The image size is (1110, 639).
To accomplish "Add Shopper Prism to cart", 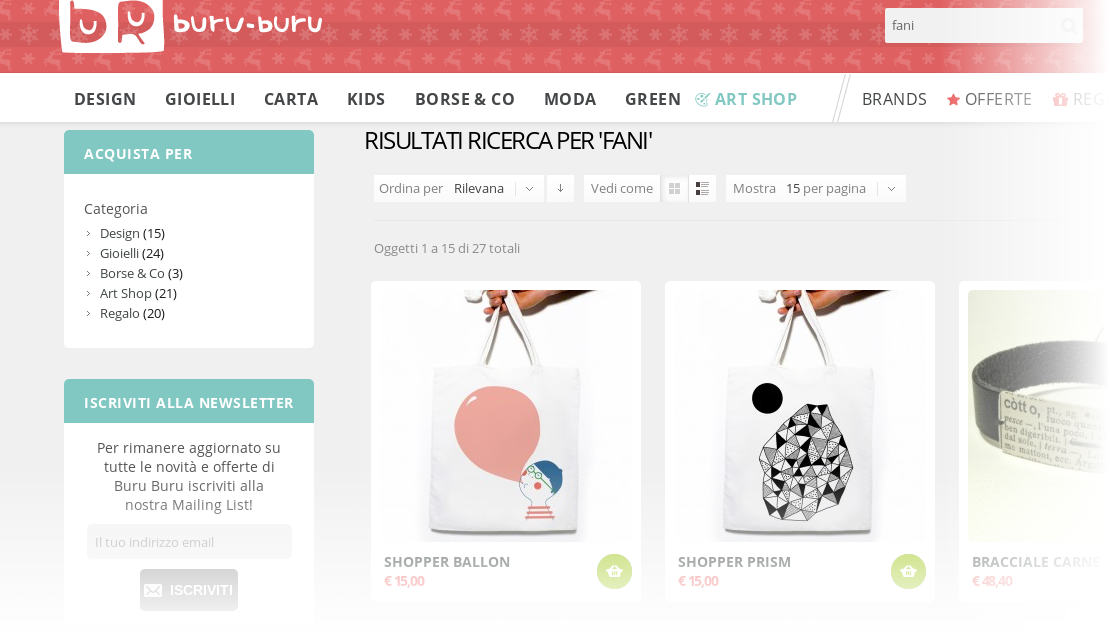I will tap(908, 571).
